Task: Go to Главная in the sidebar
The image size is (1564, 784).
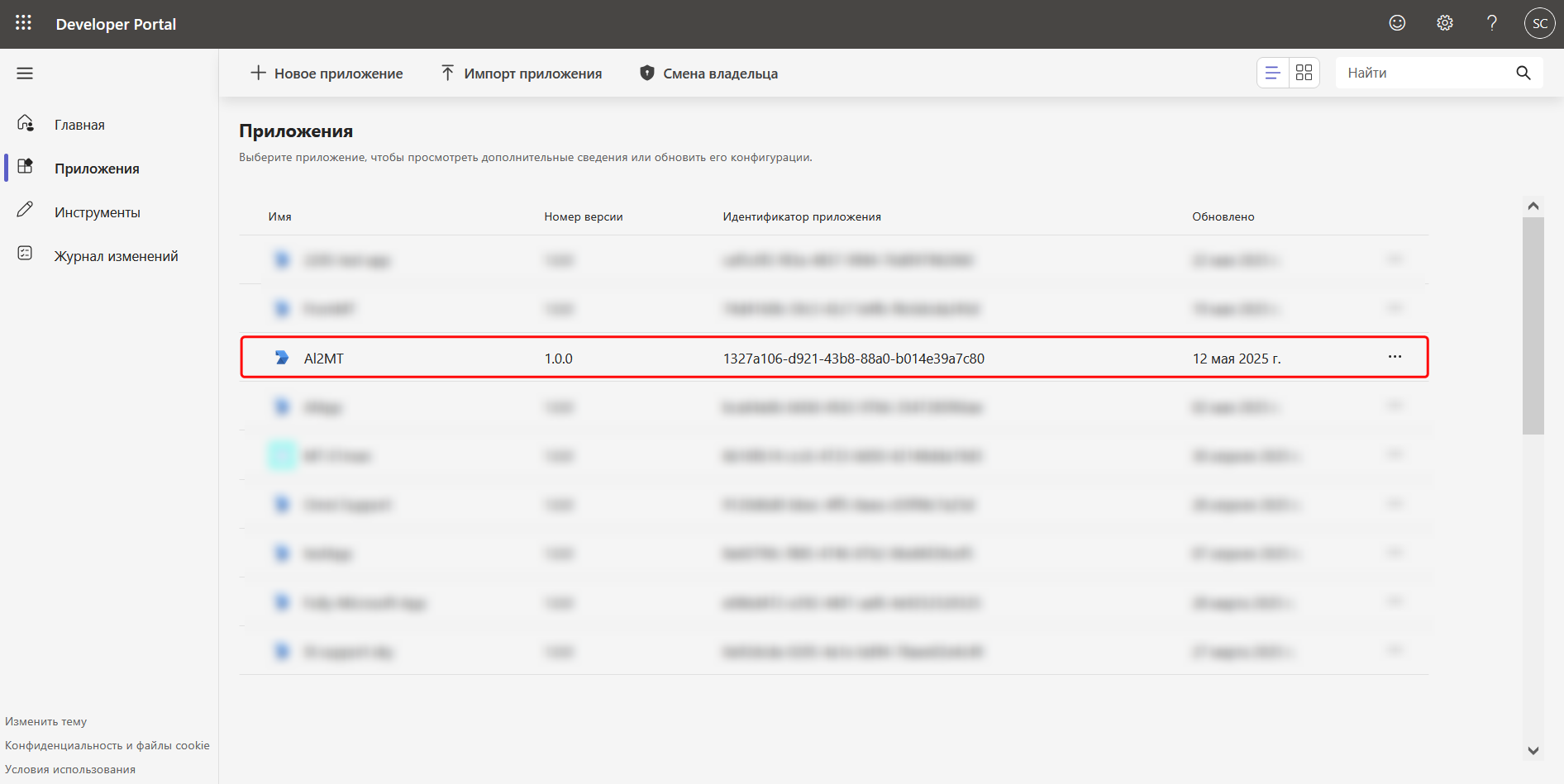Action: click(x=79, y=125)
